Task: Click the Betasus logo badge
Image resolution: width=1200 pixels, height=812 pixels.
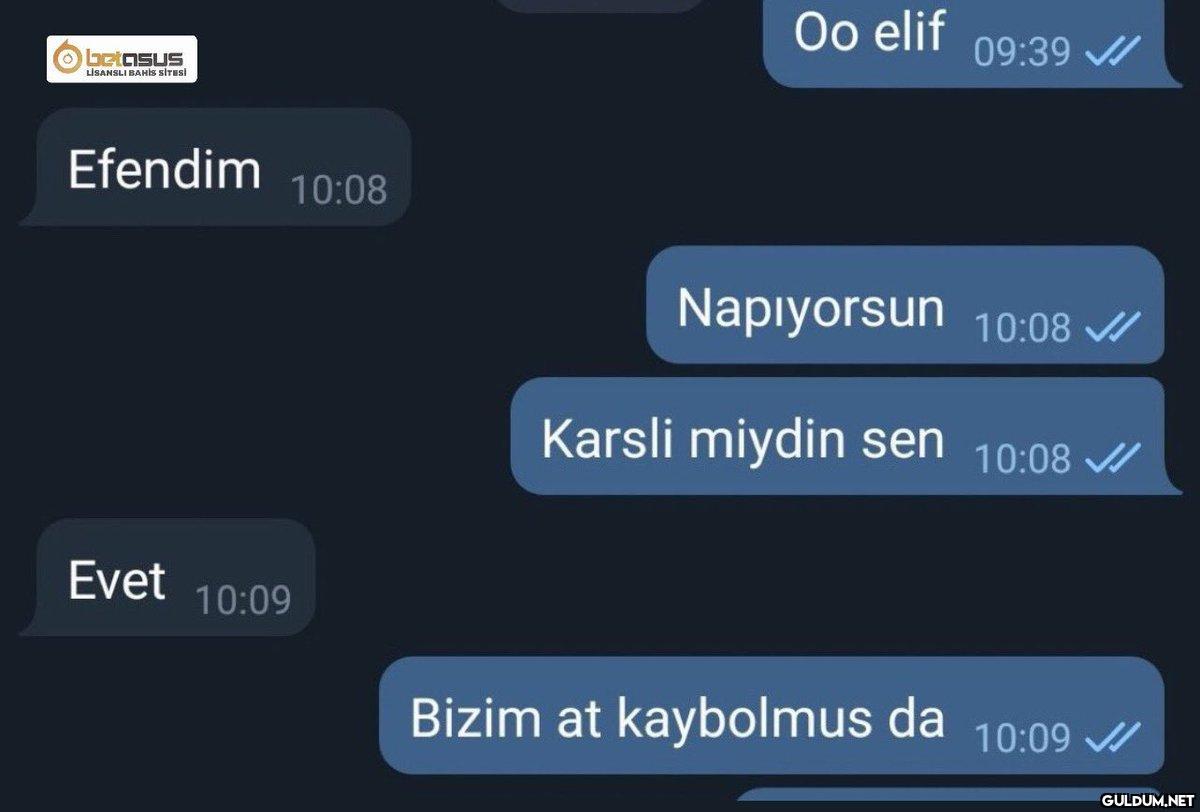Action: click(x=123, y=59)
